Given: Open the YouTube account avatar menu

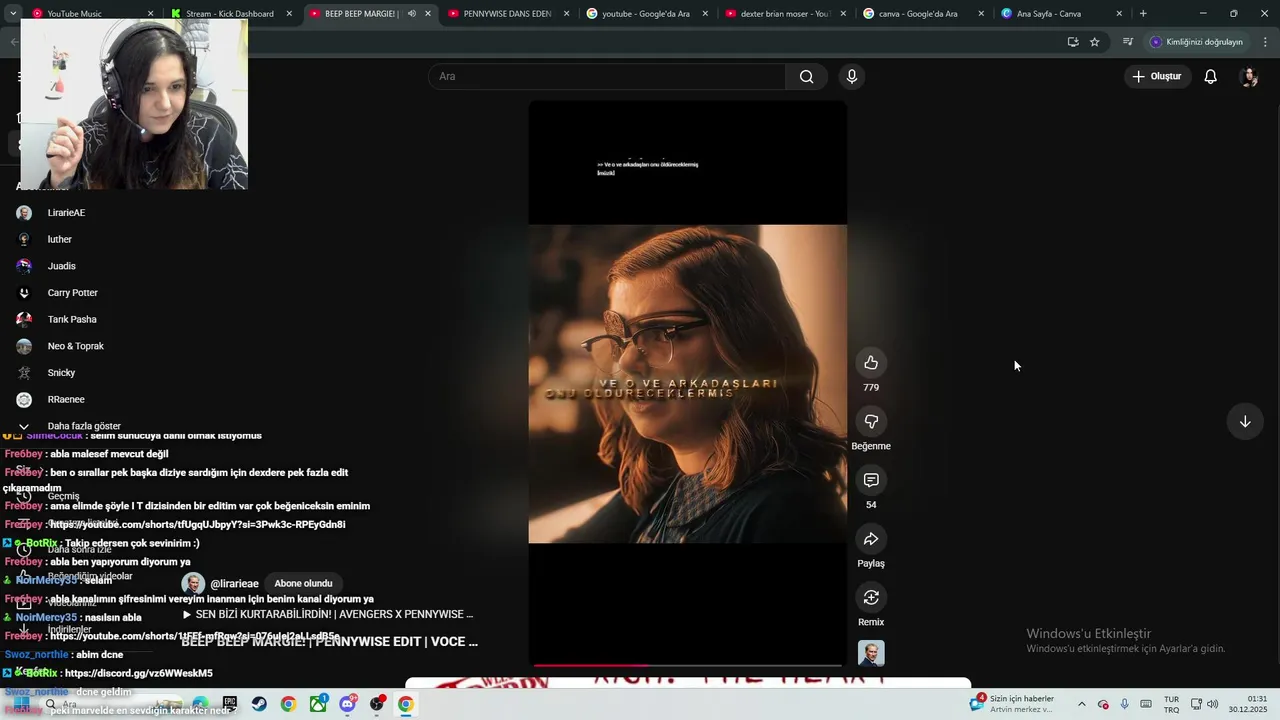Looking at the screenshot, I should (1248, 77).
